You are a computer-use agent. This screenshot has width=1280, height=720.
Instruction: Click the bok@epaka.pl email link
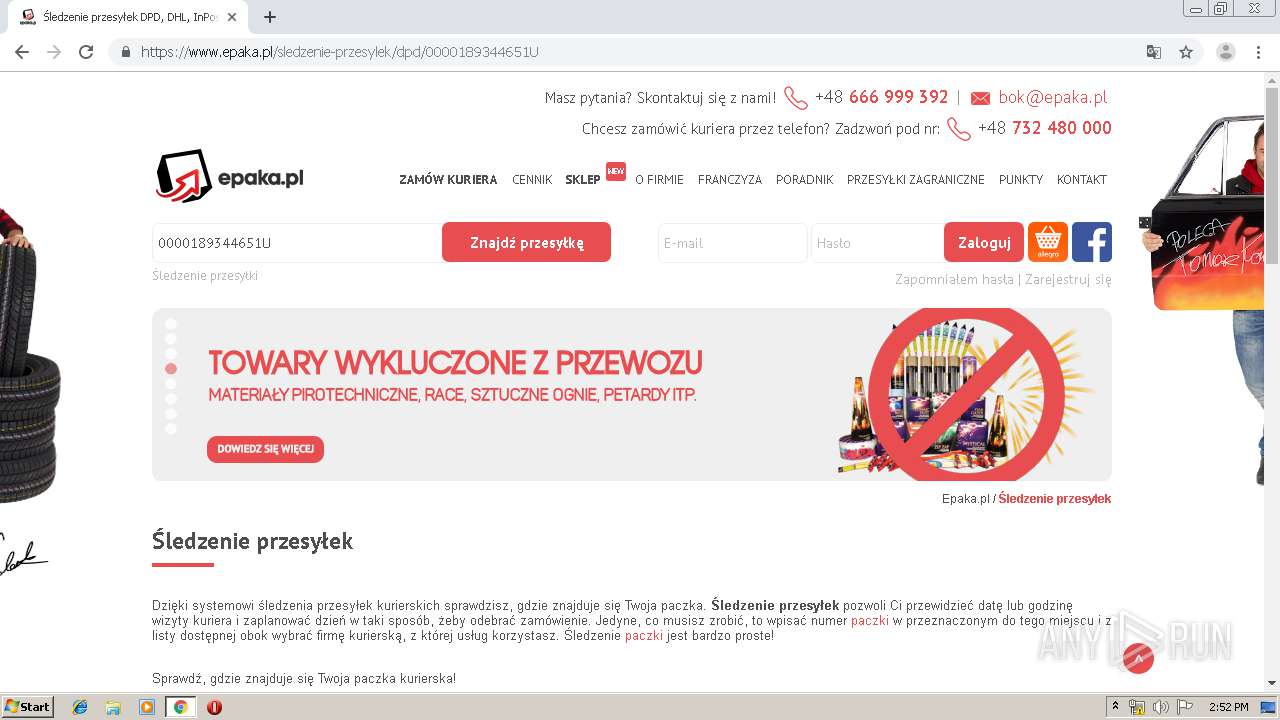click(1052, 97)
